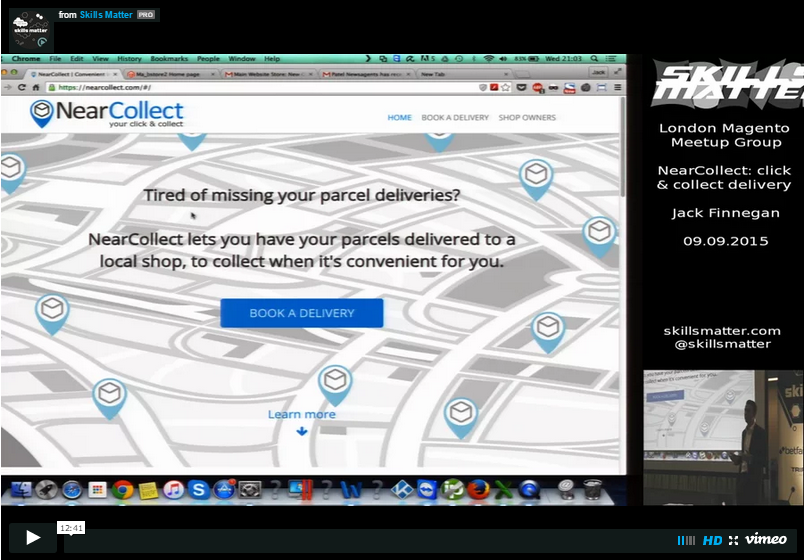The width and height of the screenshot is (804, 560).
Task: Click the volume icon in the menu bar
Action: click(x=503, y=58)
